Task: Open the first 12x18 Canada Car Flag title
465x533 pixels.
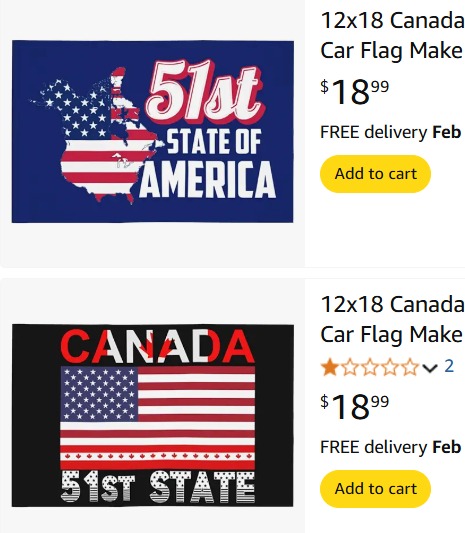Action: point(393,35)
